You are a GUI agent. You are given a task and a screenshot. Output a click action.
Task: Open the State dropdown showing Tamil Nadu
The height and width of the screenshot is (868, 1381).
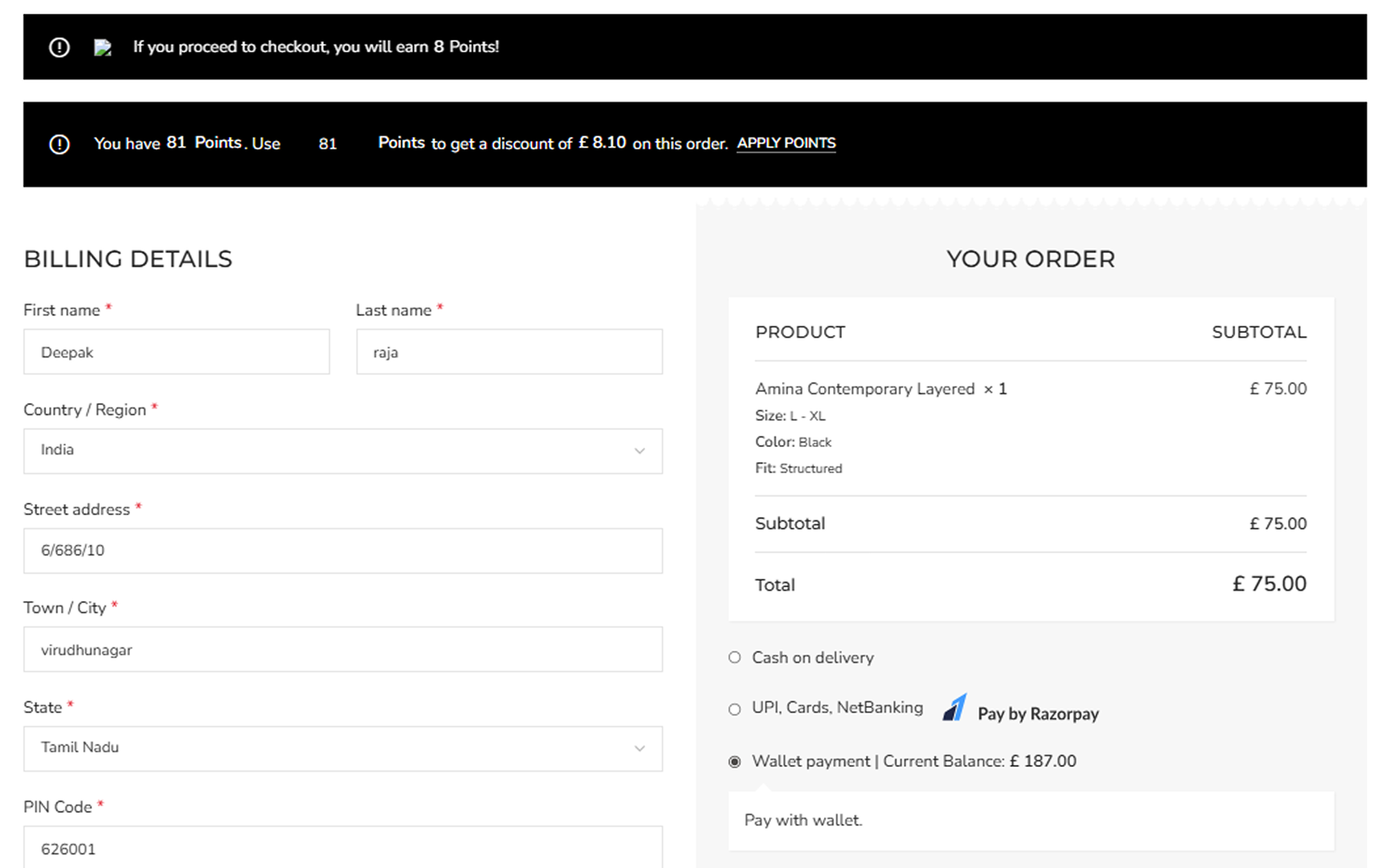coord(330,748)
